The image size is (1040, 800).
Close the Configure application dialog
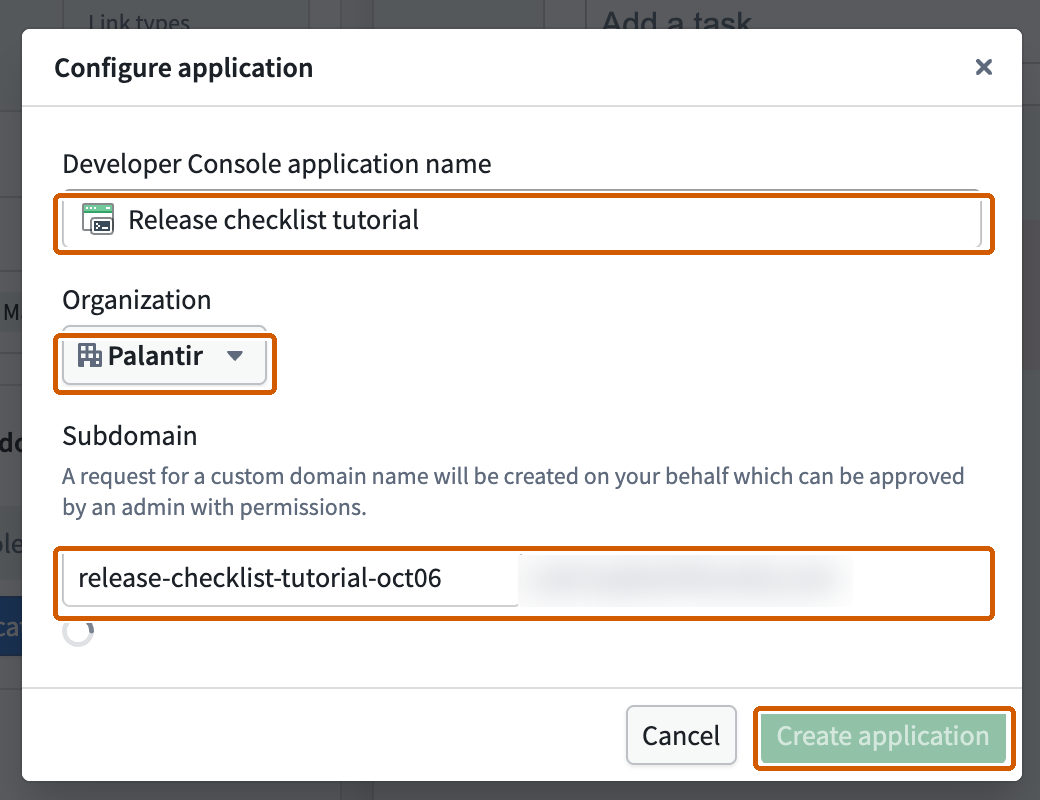point(984,67)
